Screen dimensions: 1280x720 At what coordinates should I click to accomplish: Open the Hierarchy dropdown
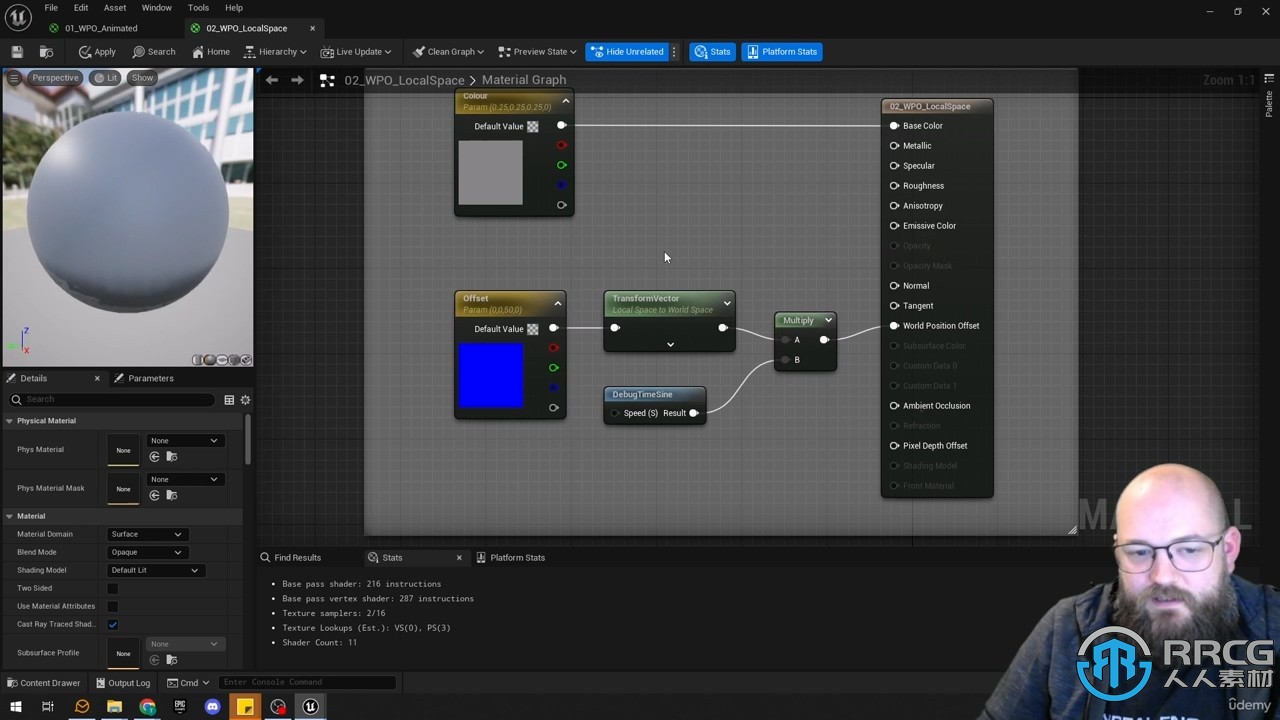pos(276,52)
